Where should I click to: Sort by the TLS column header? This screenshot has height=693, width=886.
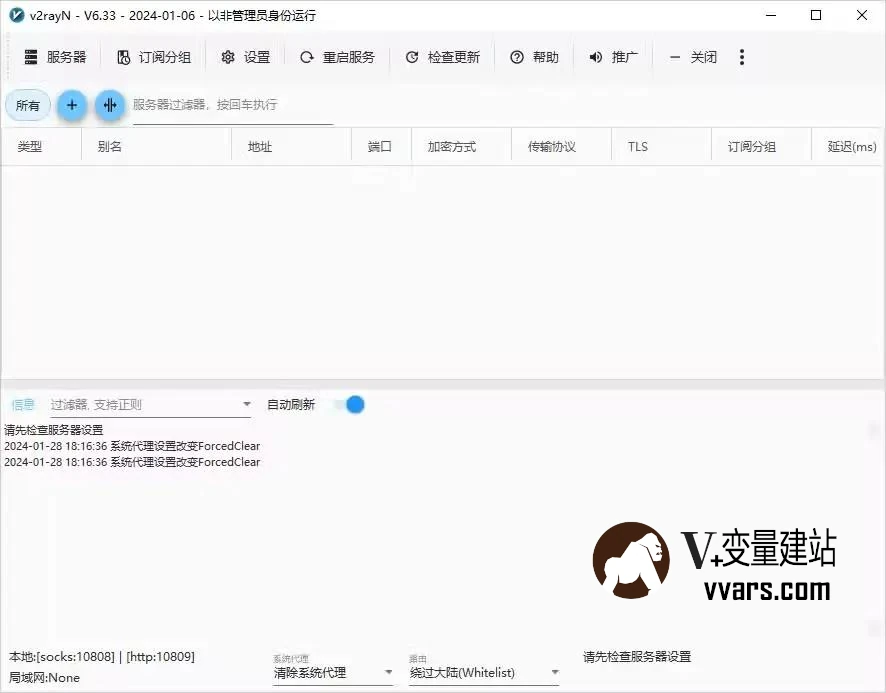661,147
